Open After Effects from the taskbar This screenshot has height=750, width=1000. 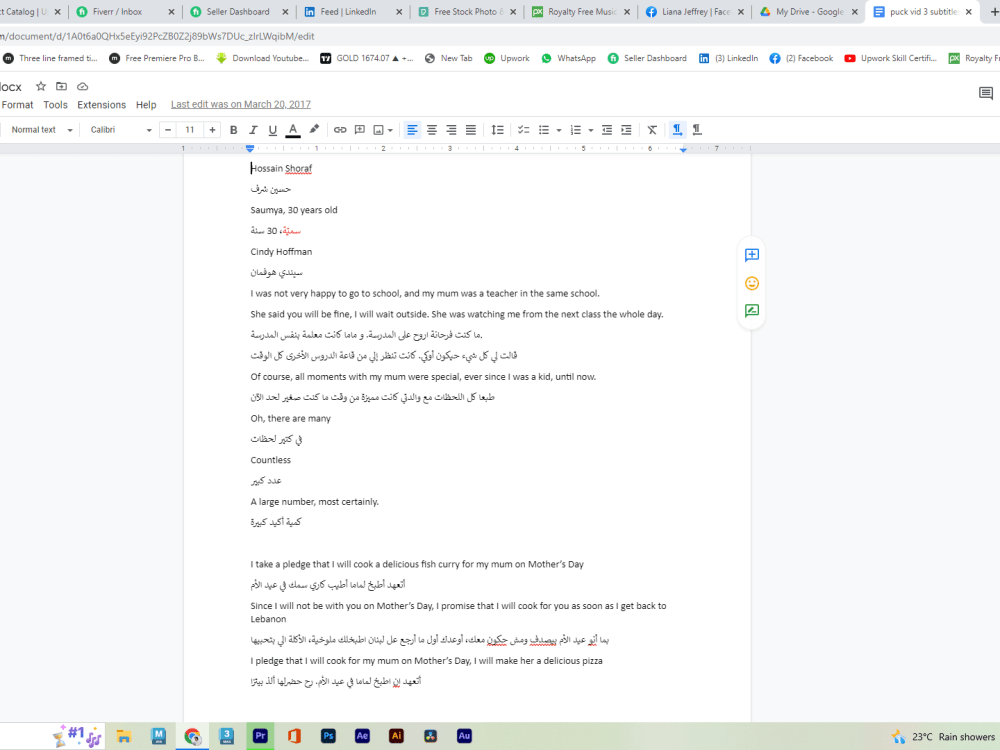pos(362,736)
